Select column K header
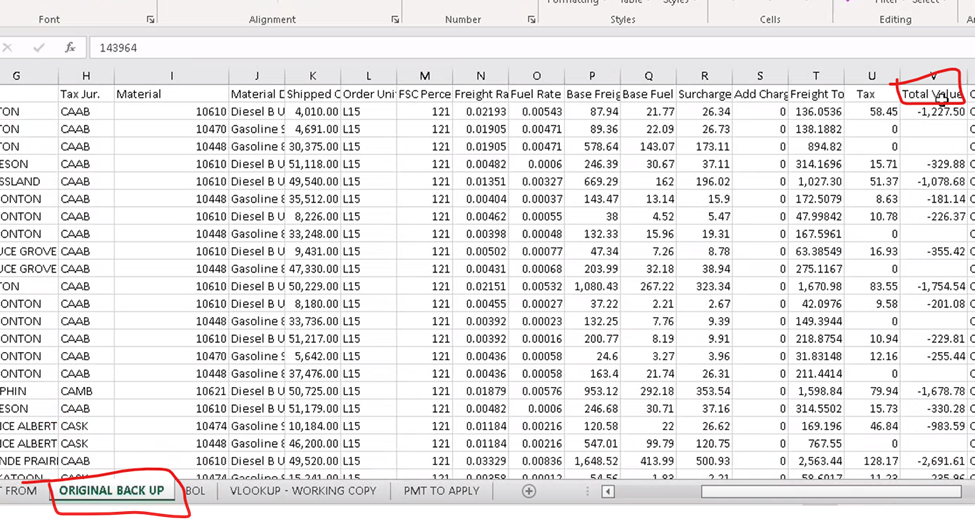 pos(313,76)
